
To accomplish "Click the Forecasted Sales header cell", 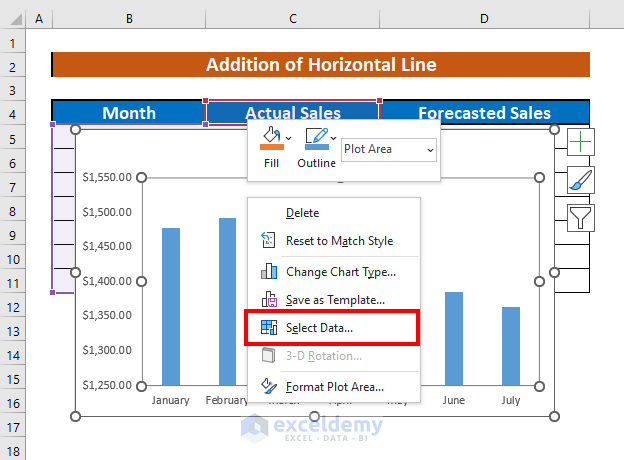I will pyautogui.click(x=484, y=113).
